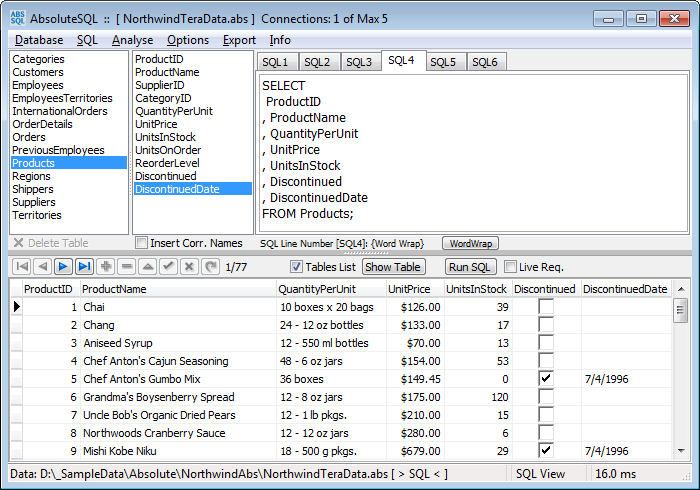Image resolution: width=700 pixels, height=490 pixels.
Task: Click the $210.00 unit price cell
Action: point(416,415)
